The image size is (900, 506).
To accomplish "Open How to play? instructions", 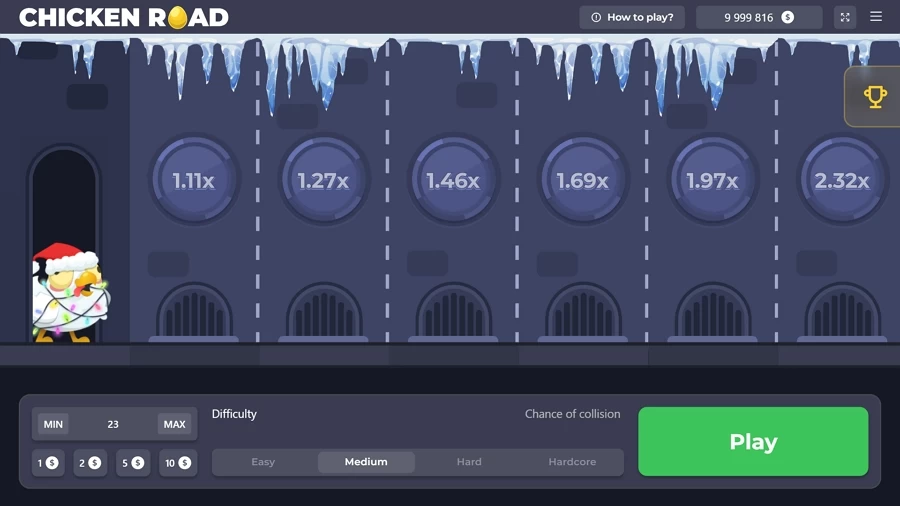I will tap(632, 17).
